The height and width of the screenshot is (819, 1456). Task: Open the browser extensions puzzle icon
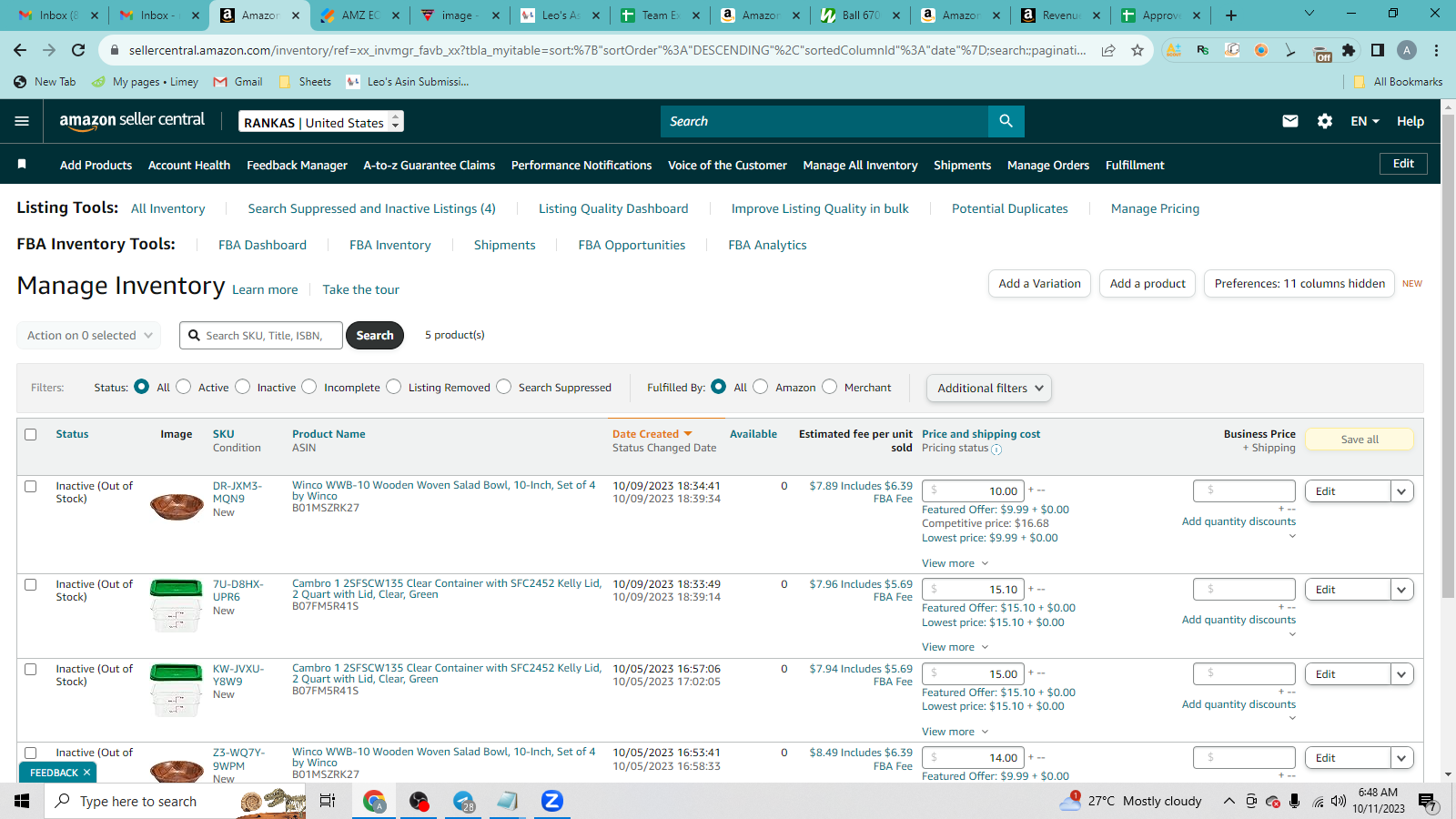tap(1349, 50)
